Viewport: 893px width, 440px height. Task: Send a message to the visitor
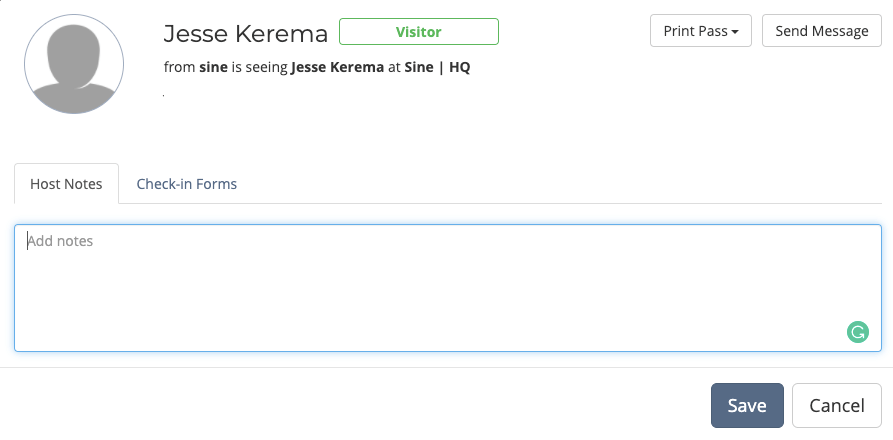point(821,31)
